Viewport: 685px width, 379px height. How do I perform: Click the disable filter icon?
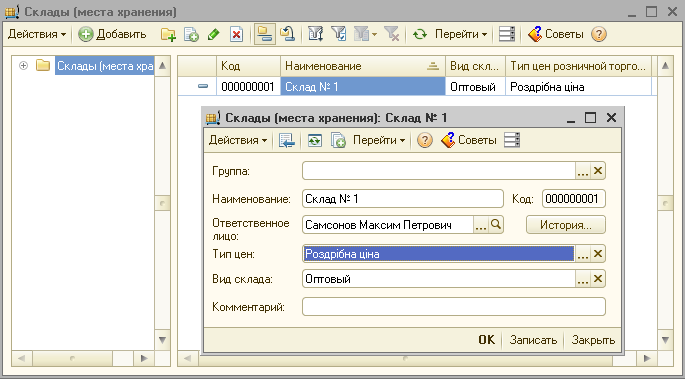point(391,34)
